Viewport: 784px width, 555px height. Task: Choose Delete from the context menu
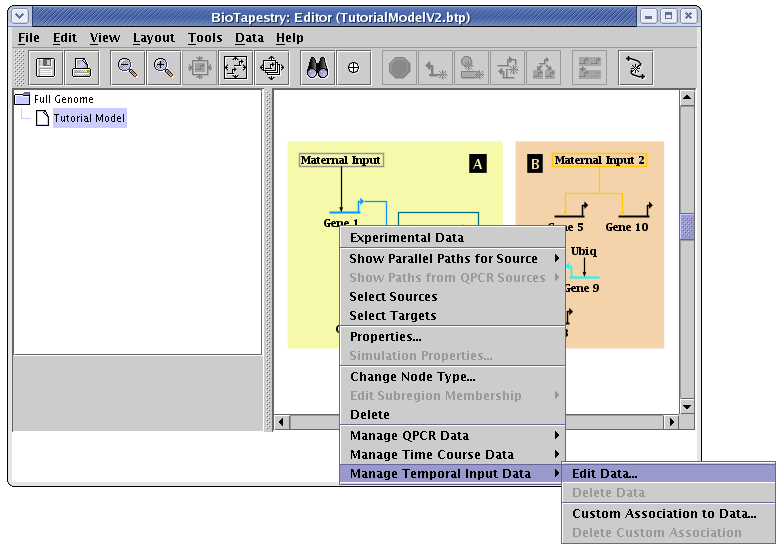click(x=369, y=414)
